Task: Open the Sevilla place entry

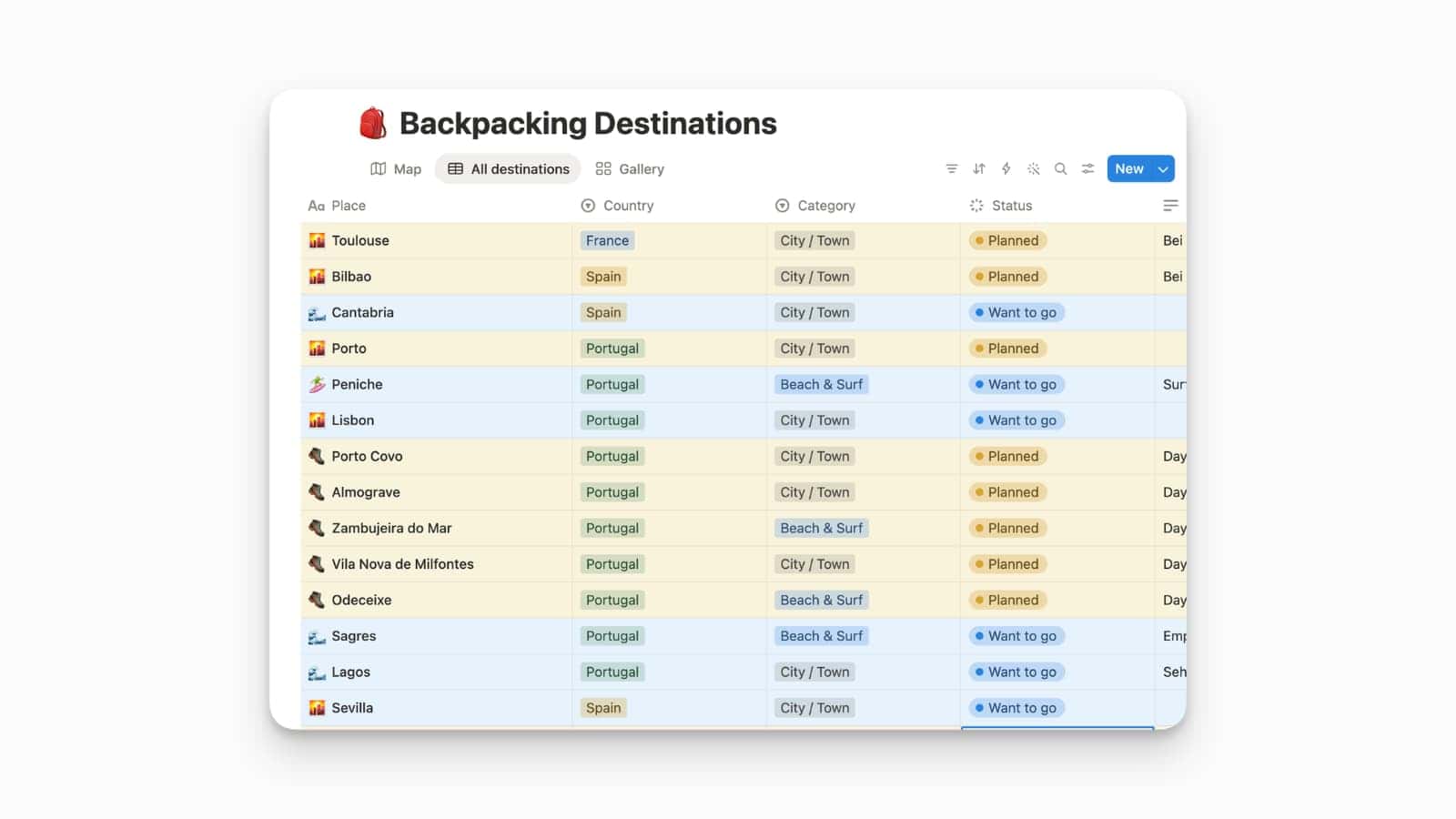Action: click(x=352, y=709)
